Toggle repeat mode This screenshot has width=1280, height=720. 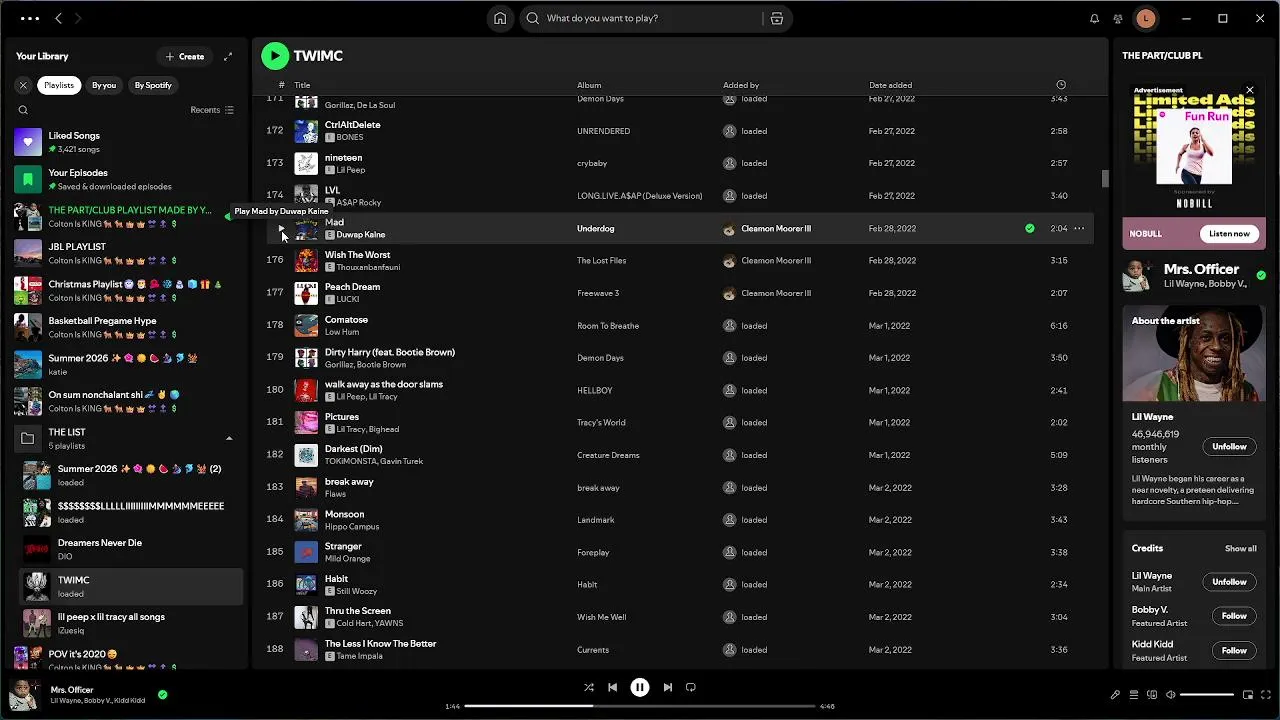tap(691, 687)
